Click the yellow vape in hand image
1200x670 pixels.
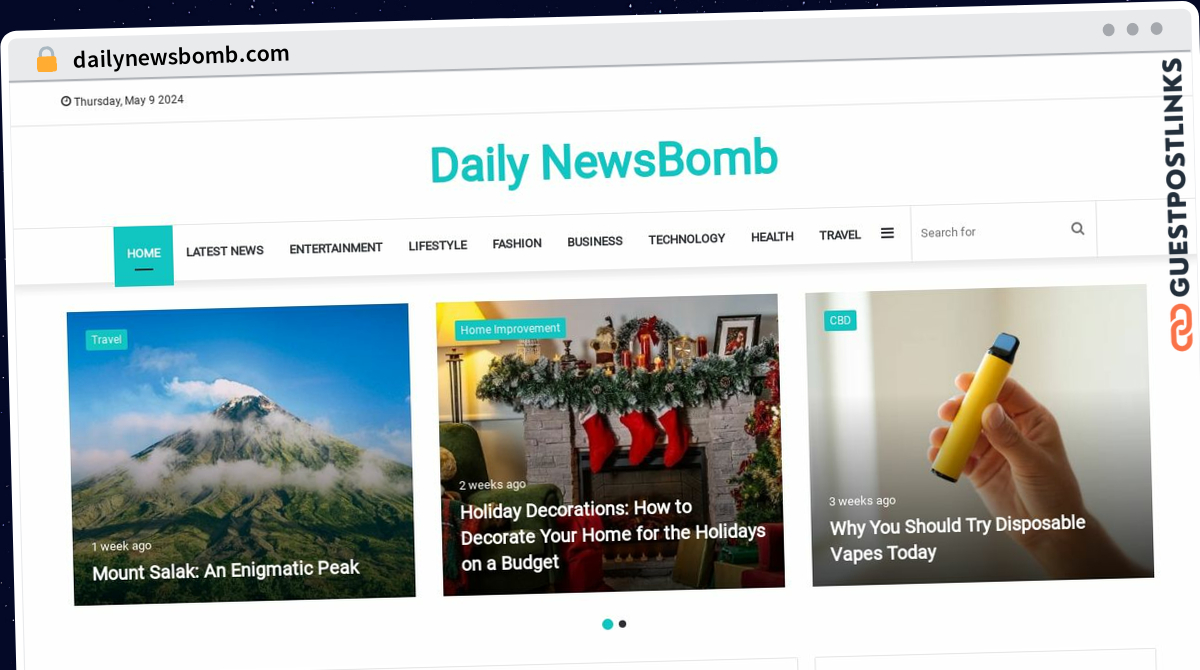(x=979, y=435)
